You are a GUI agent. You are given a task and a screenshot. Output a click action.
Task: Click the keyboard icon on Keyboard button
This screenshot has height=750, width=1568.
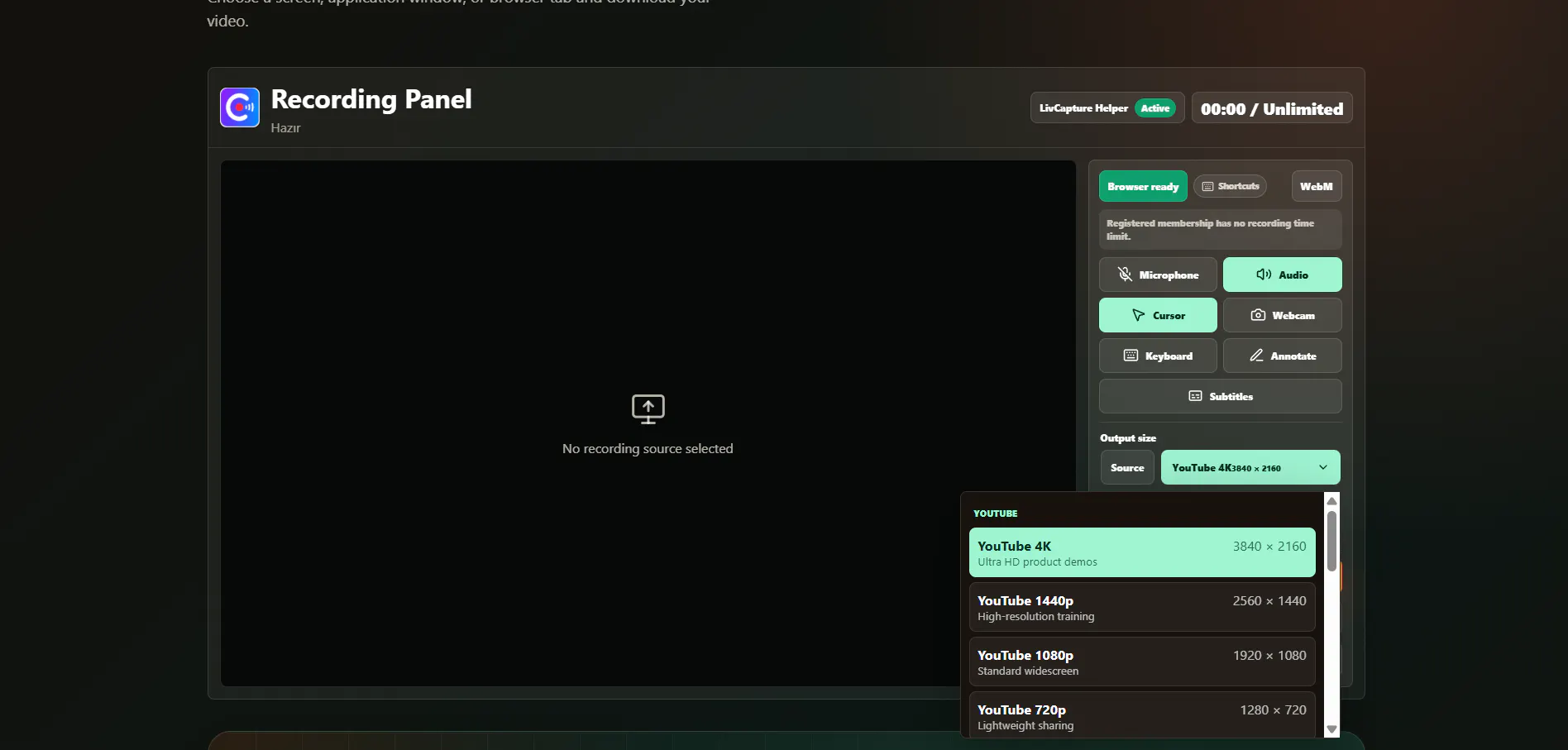1131,356
